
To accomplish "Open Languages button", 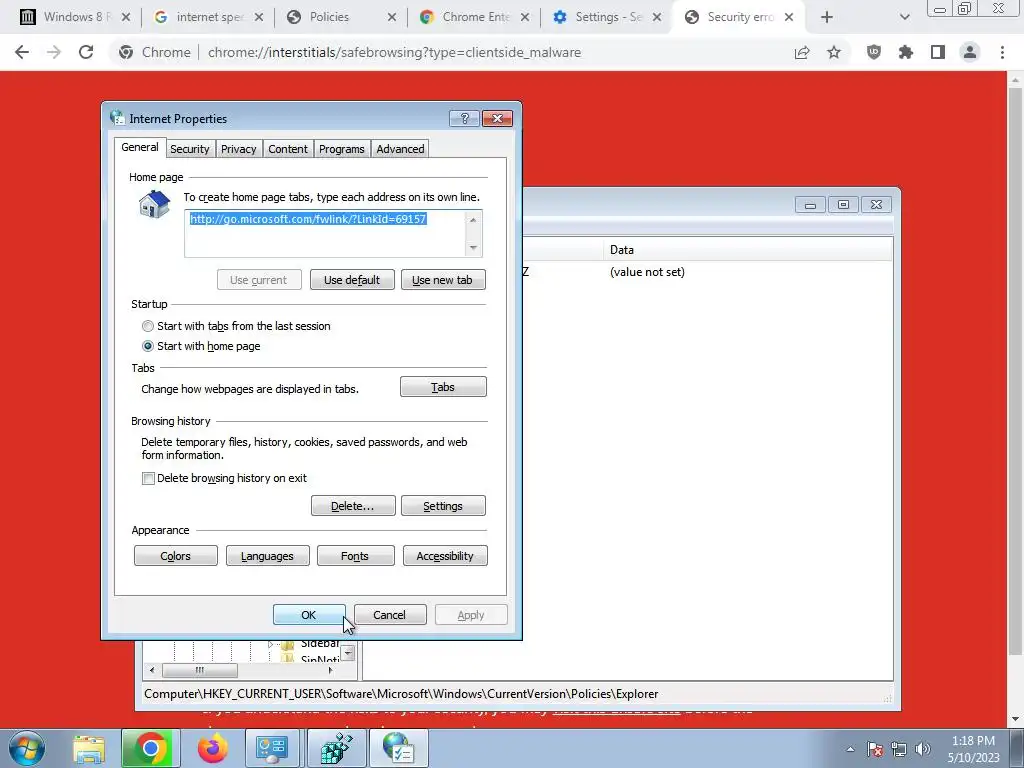I will tap(267, 556).
